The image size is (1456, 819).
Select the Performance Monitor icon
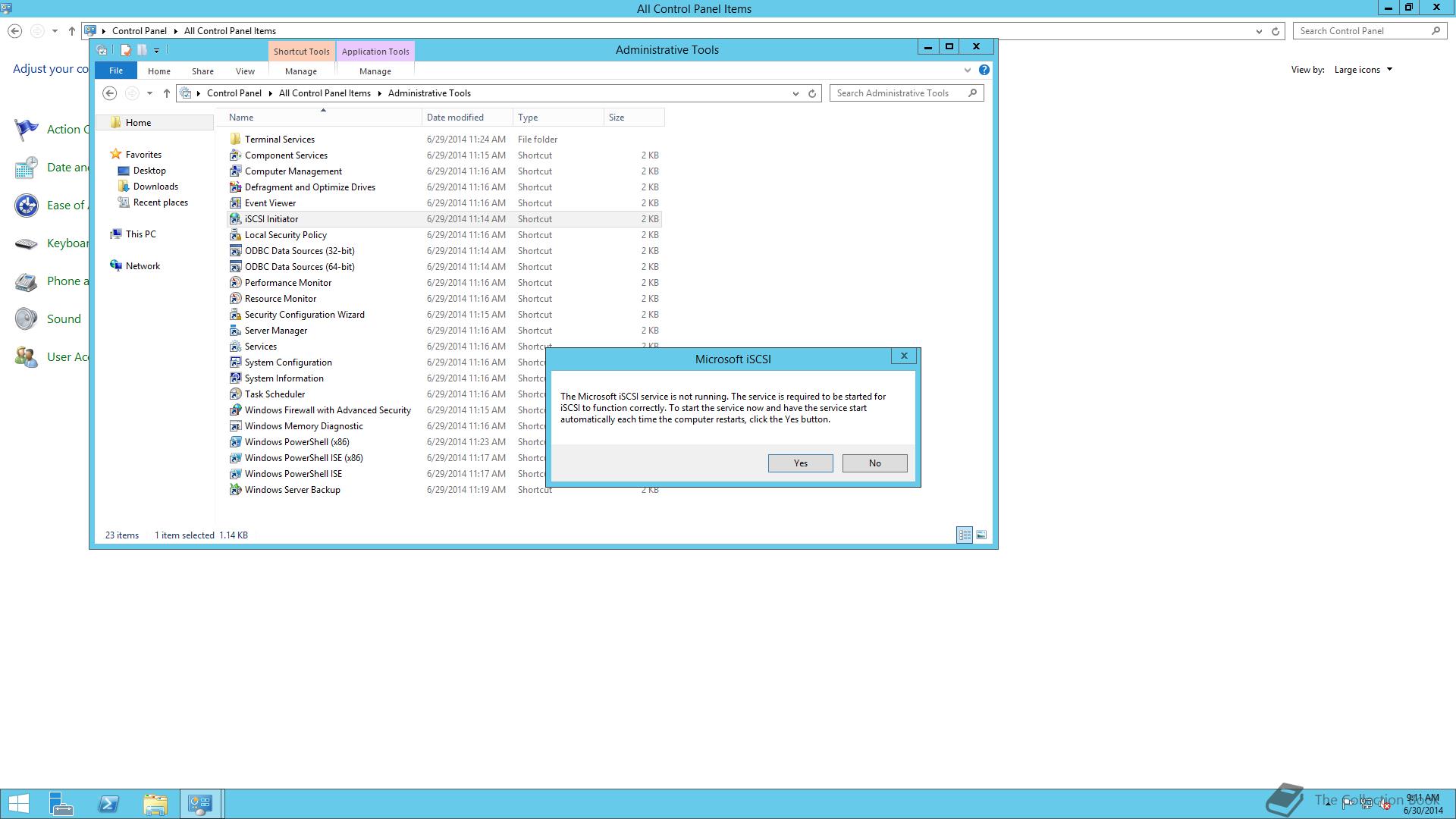235,282
